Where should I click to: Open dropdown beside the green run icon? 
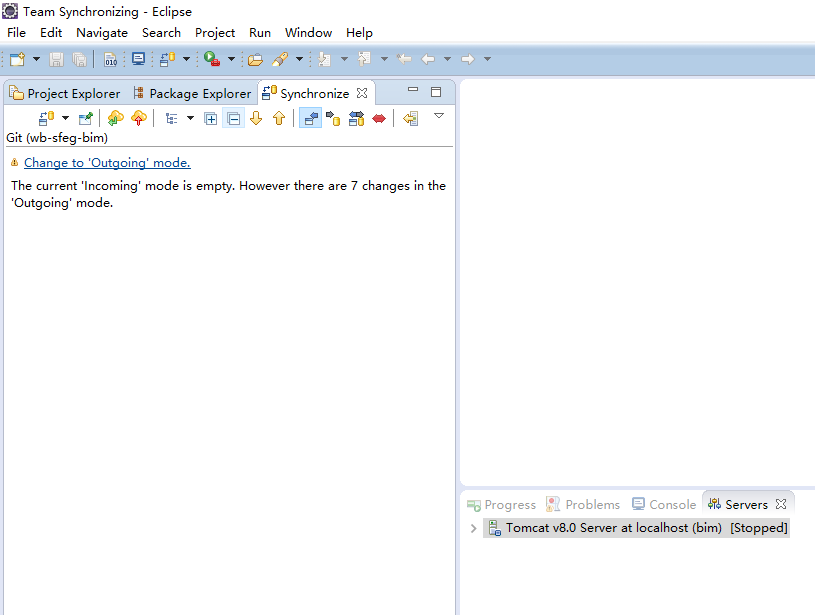point(231,59)
